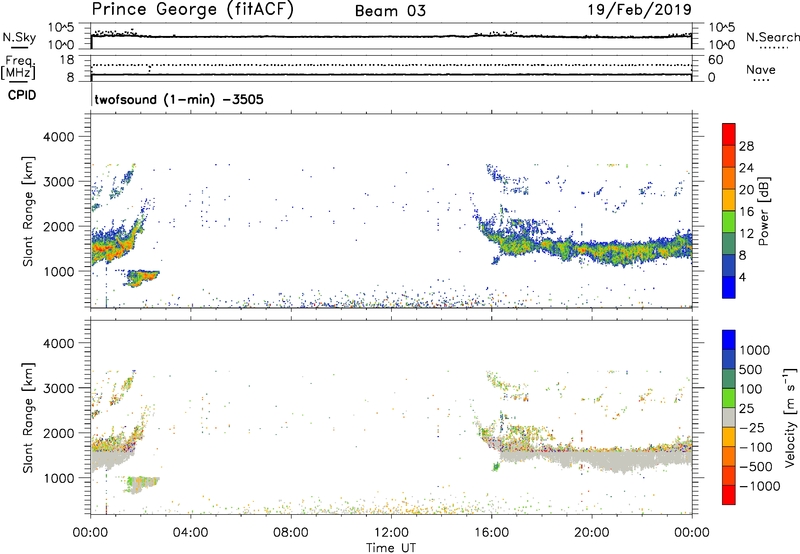Click the date '19/Feb/2019'
Viewport: 800px width, 554px height.
tap(639, 9)
